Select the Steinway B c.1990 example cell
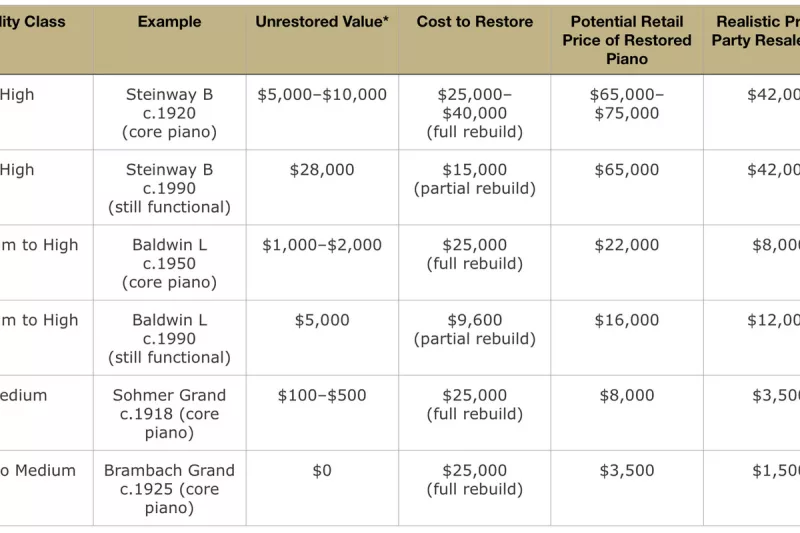 click(169, 188)
